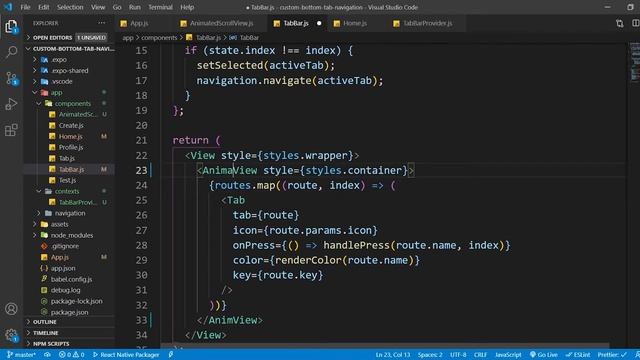Image resolution: width=640 pixels, height=360 pixels.
Task: Expand the Timeline section
Action: (x=69, y=333)
